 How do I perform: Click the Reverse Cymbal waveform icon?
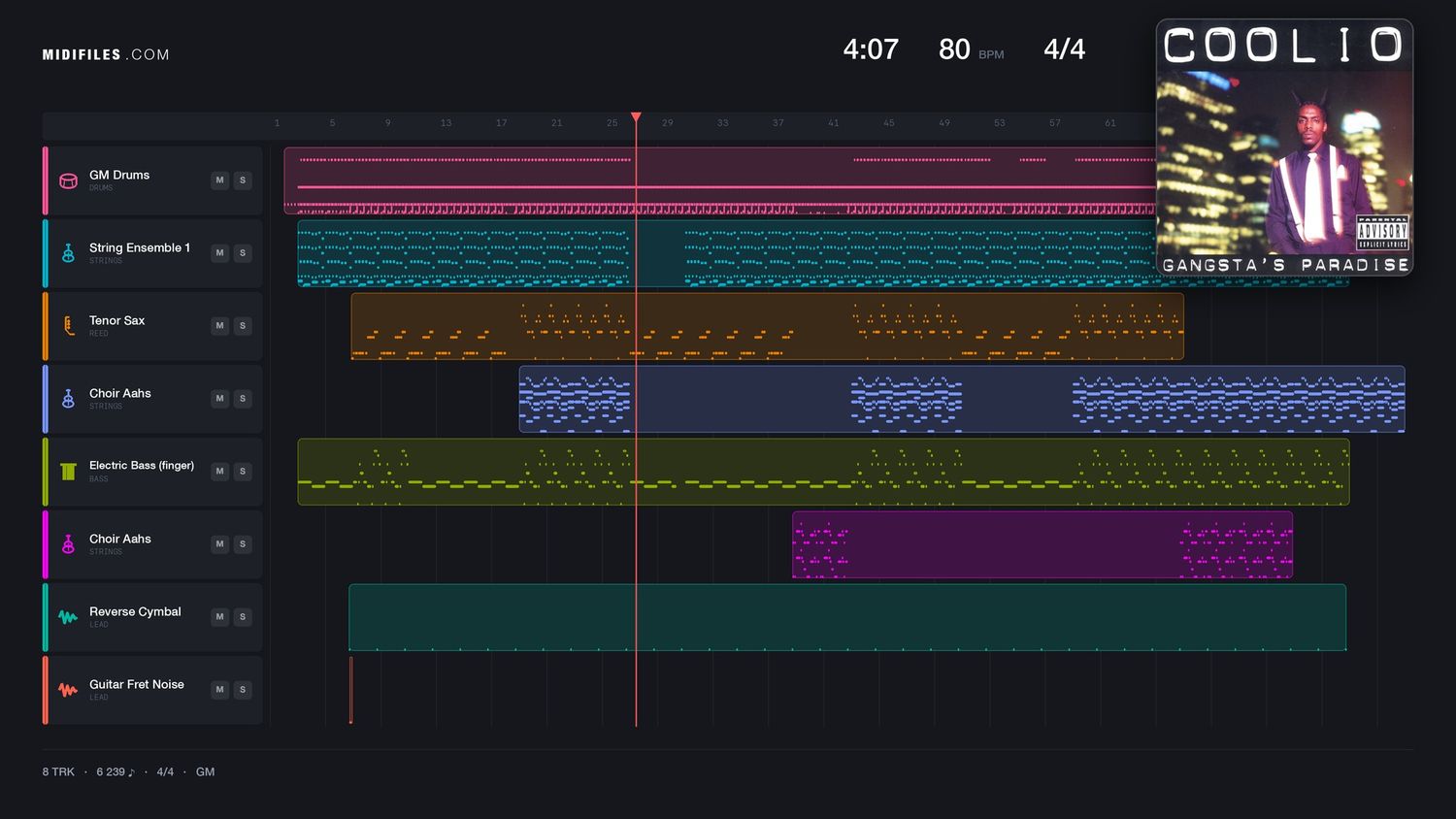coord(68,617)
